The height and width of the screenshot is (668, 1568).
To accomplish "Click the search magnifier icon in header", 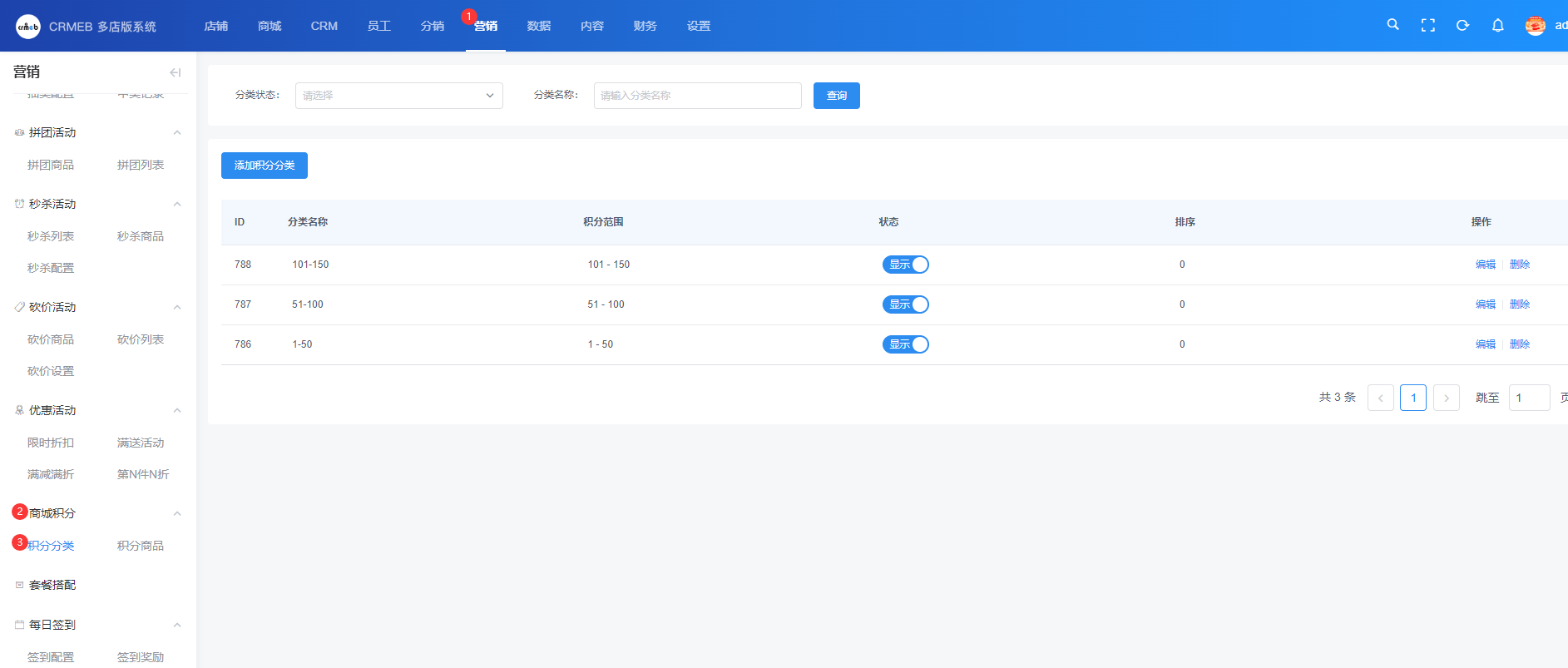I will 1392,25.
